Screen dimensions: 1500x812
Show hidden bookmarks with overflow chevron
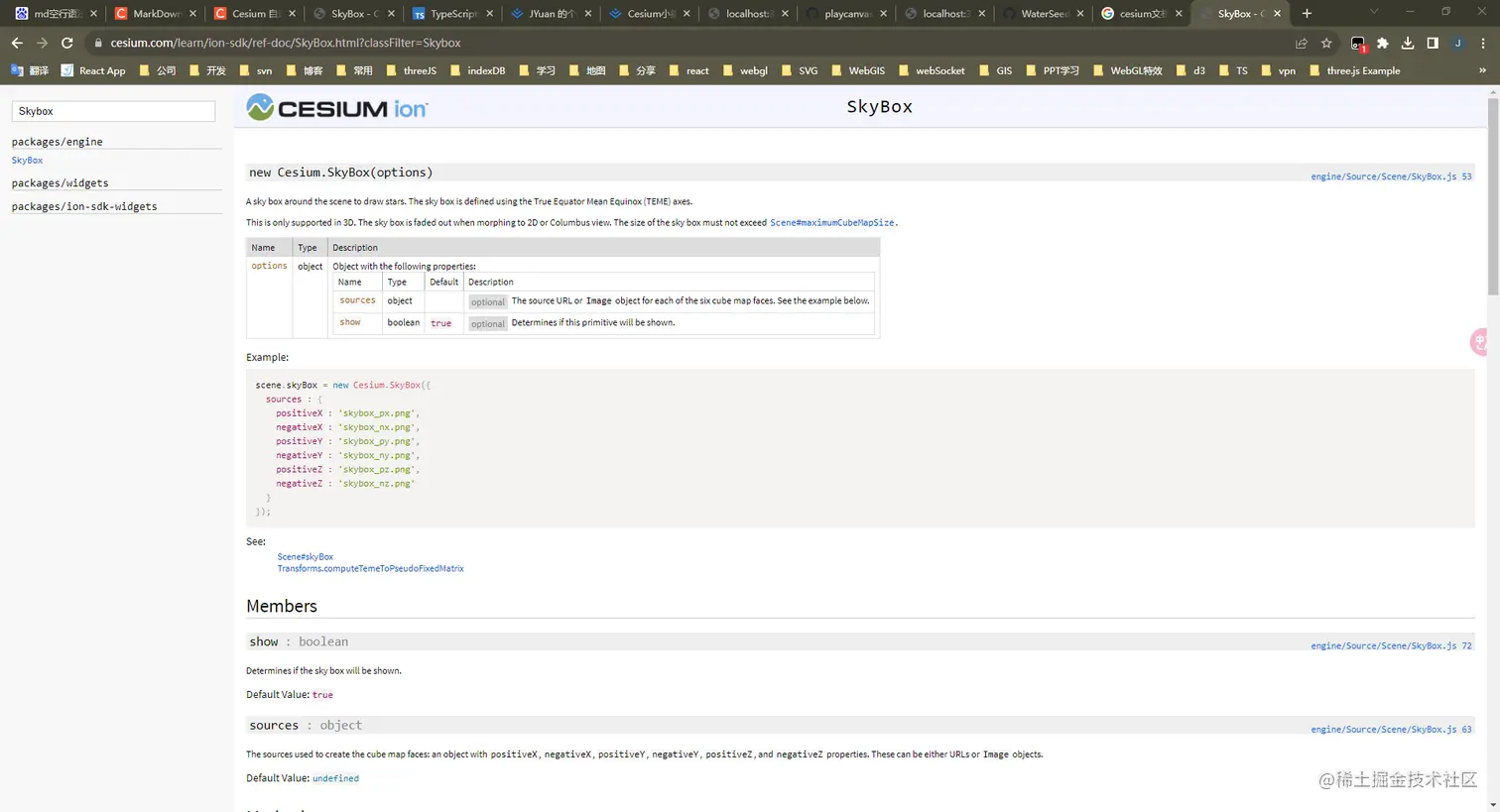coord(1482,70)
